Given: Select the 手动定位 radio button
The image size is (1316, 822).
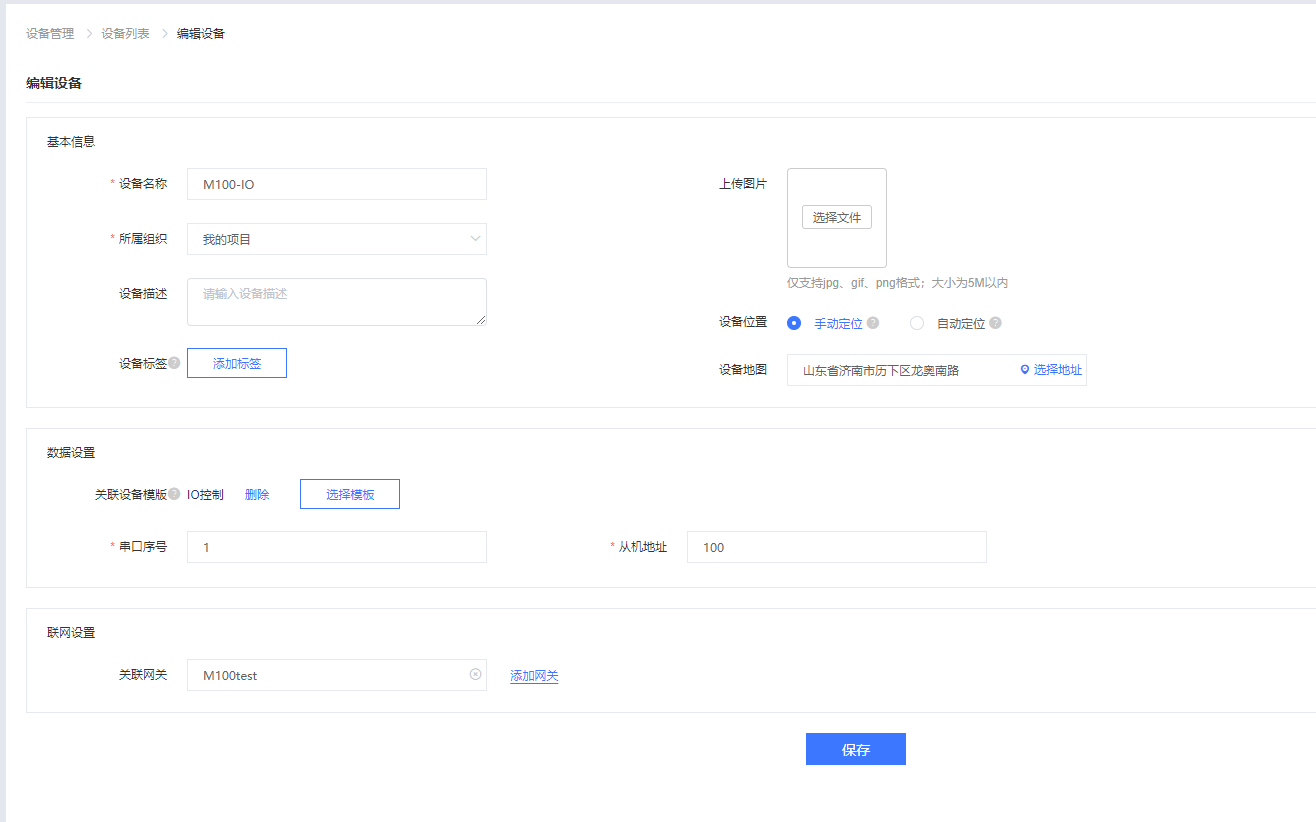Looking at the screenshot, I should click(794, 323).
